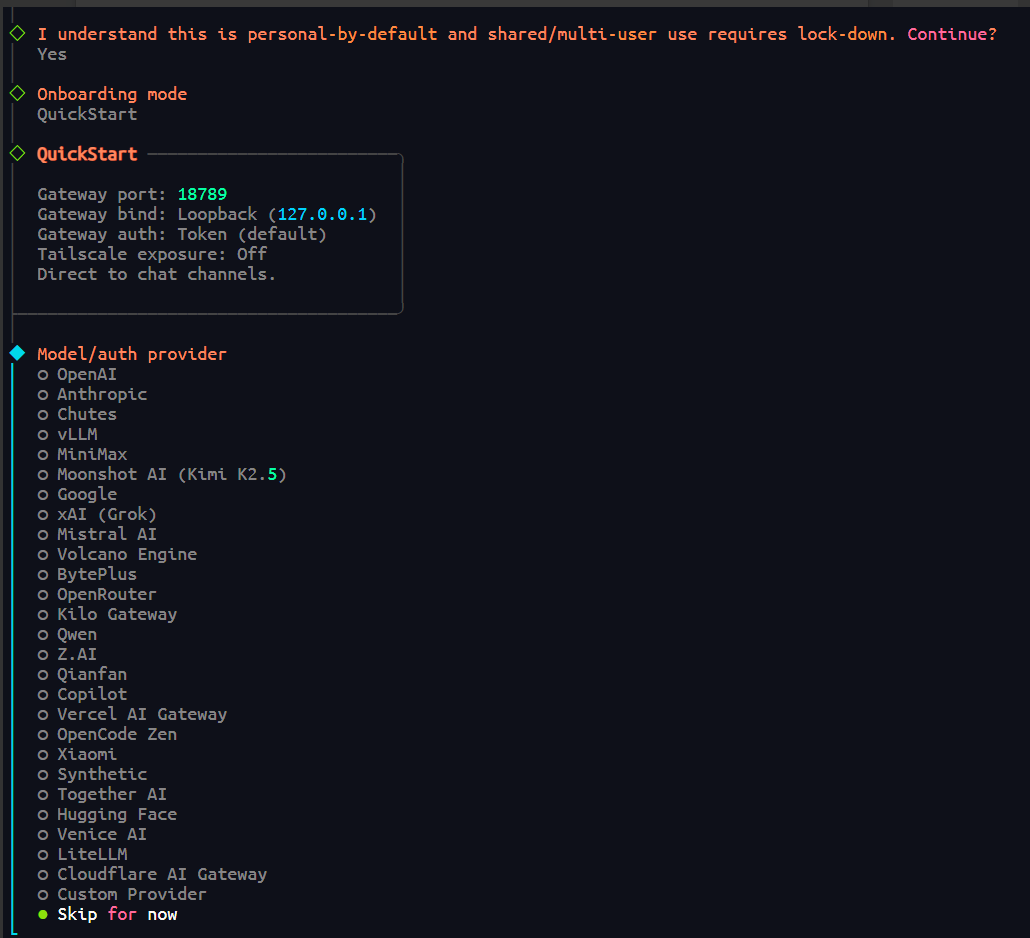1030x938 pixels.
Task: Choose Anthropic as model provider
Action: point(92,394)
